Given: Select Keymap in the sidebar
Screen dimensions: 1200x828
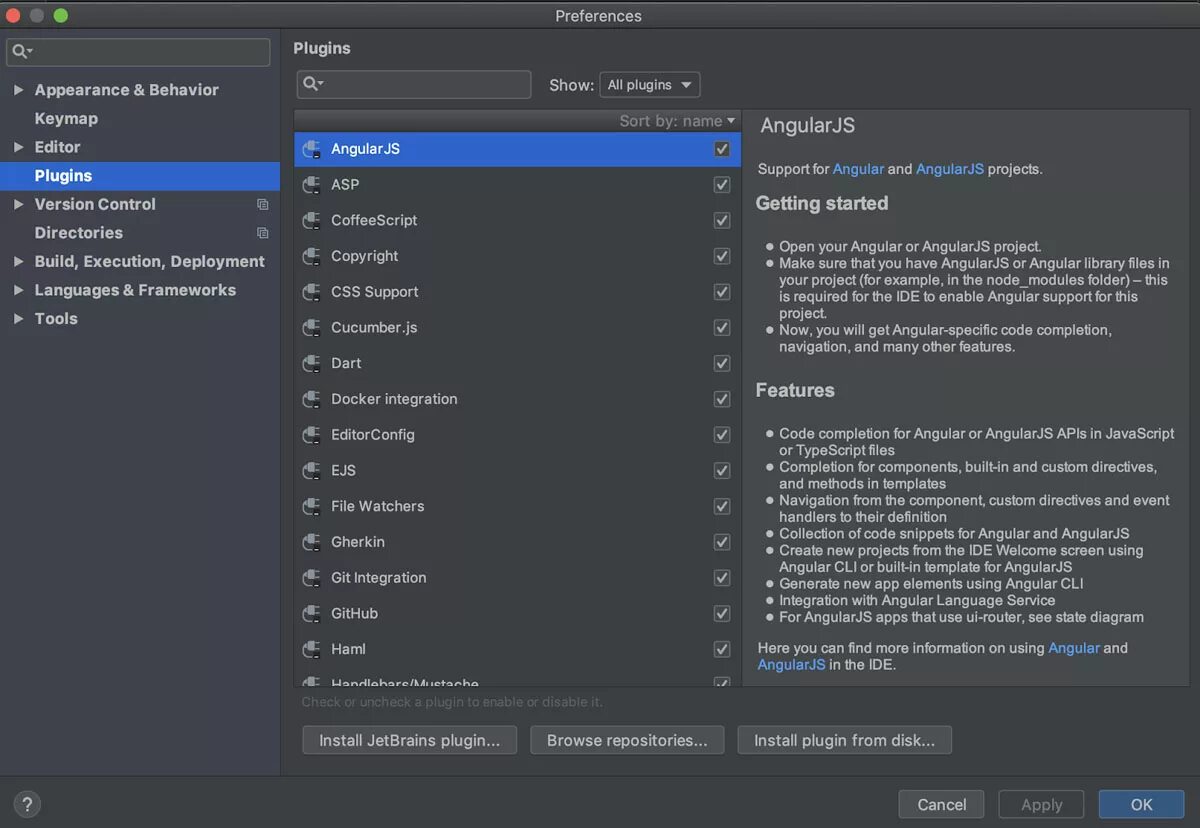Looking at the screenshot, I should 66,118.
